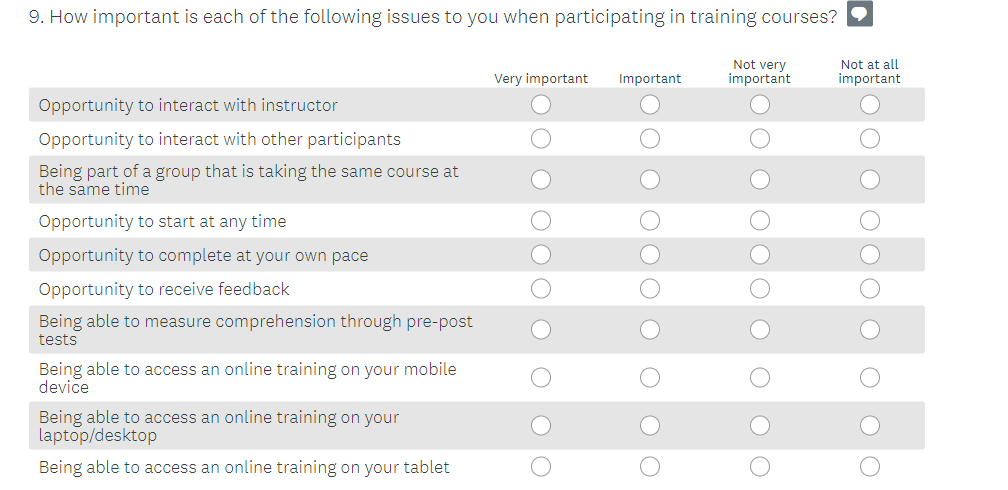Mark interacting with other participants as Important
Screen dimensions: 1008x490
(x=650, y=139)
